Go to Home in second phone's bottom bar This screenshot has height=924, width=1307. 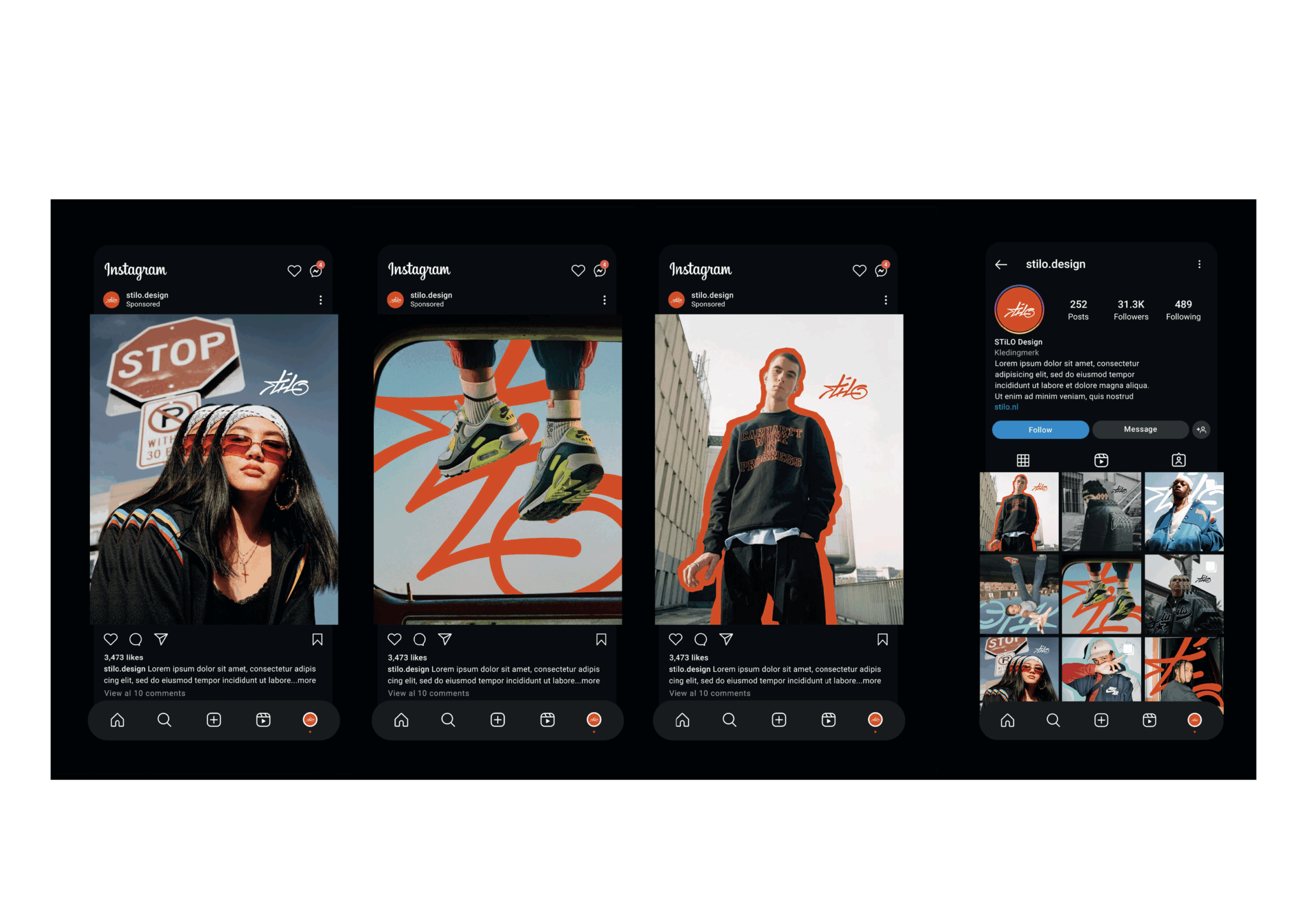tap(401, 720)
